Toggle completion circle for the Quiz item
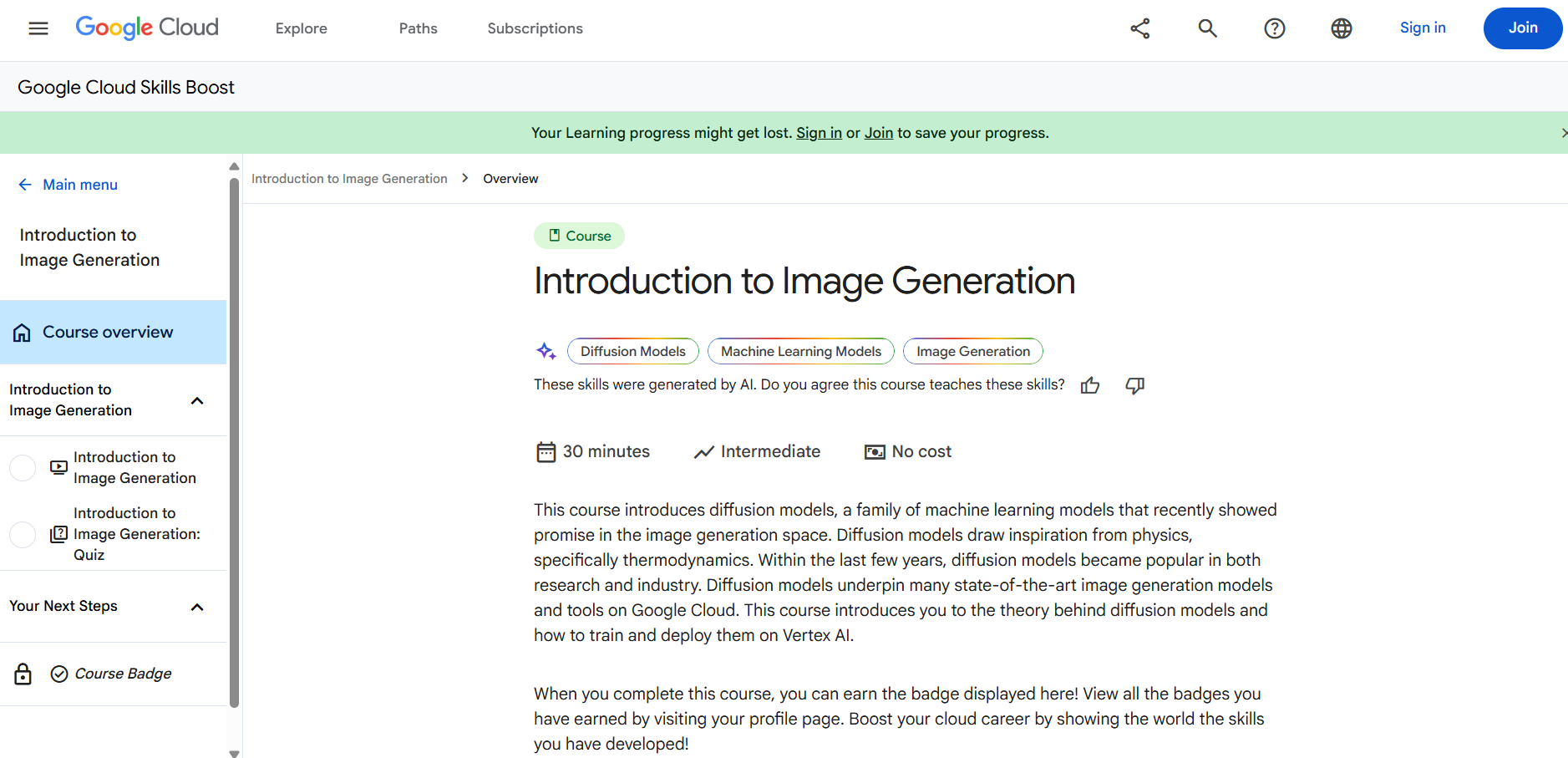Viewport: 1568px width, 758px height. click(23, 534)
